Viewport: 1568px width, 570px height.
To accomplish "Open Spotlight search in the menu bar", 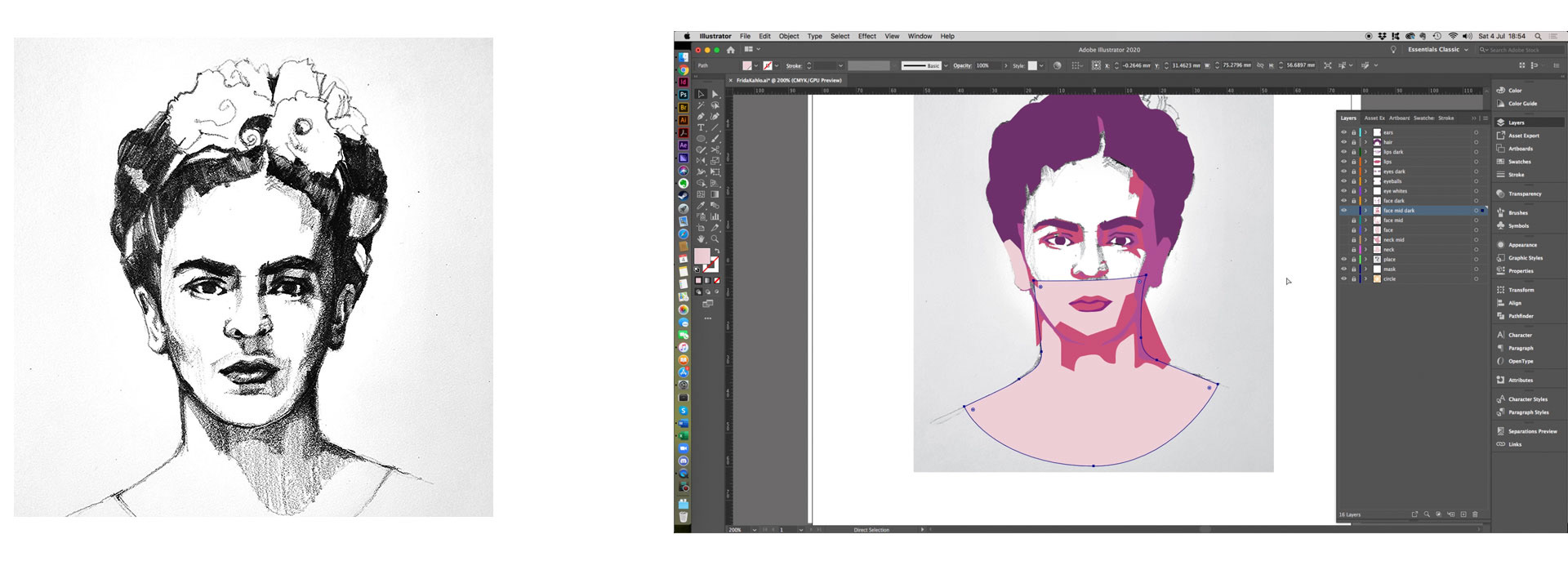I will tap(1538, 36).
